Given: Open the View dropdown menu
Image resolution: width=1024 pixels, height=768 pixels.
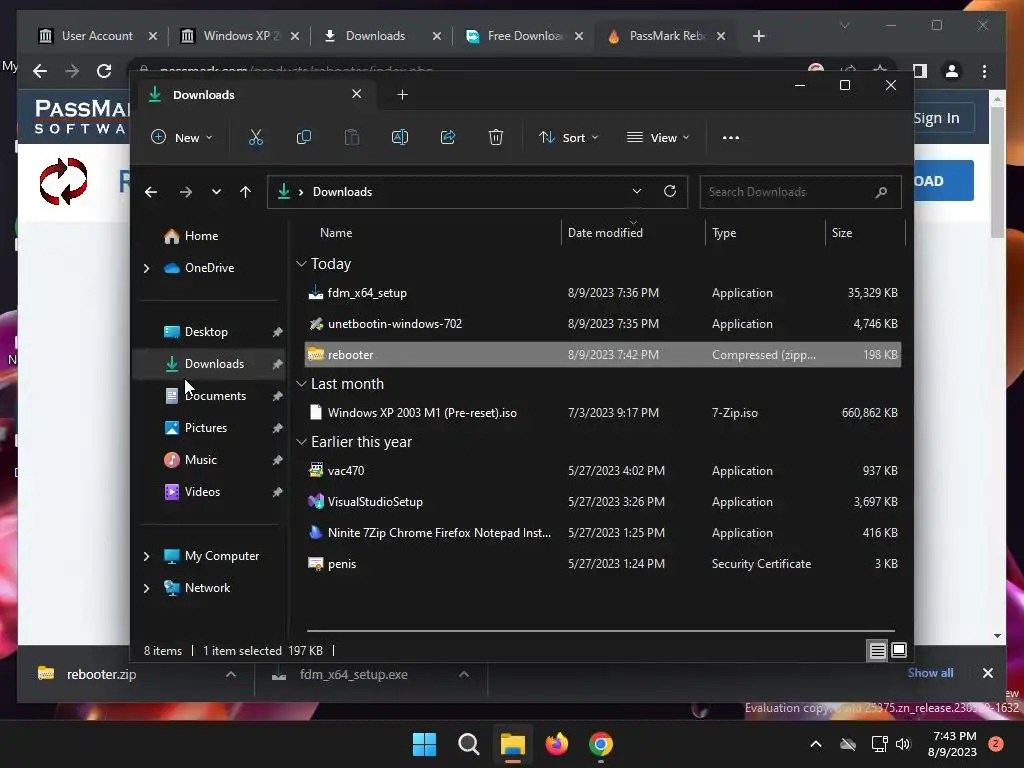Looking at the screenshot, I should pos(658,138).
